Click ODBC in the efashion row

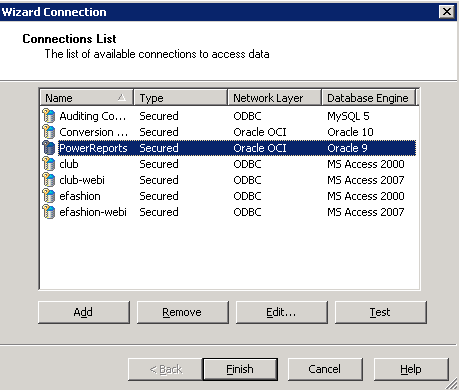tap(247, 196)
